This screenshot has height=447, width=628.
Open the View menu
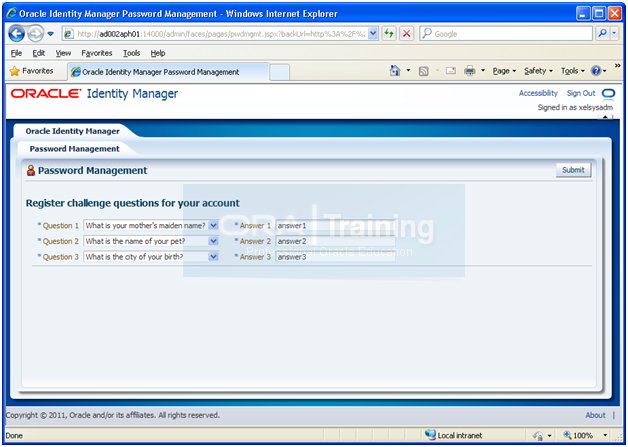point(63,53)
